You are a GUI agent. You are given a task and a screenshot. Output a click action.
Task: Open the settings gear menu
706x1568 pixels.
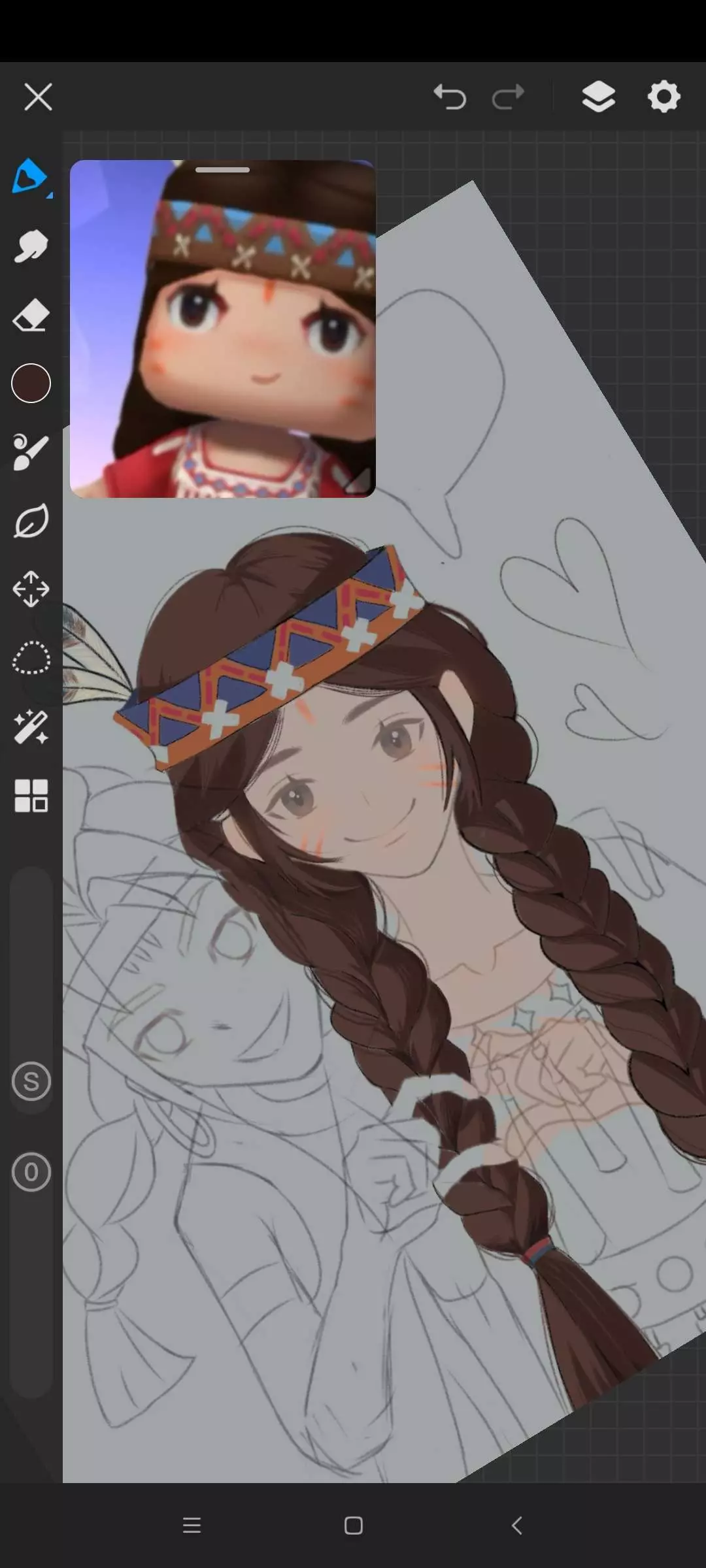(x=664, y=97)
